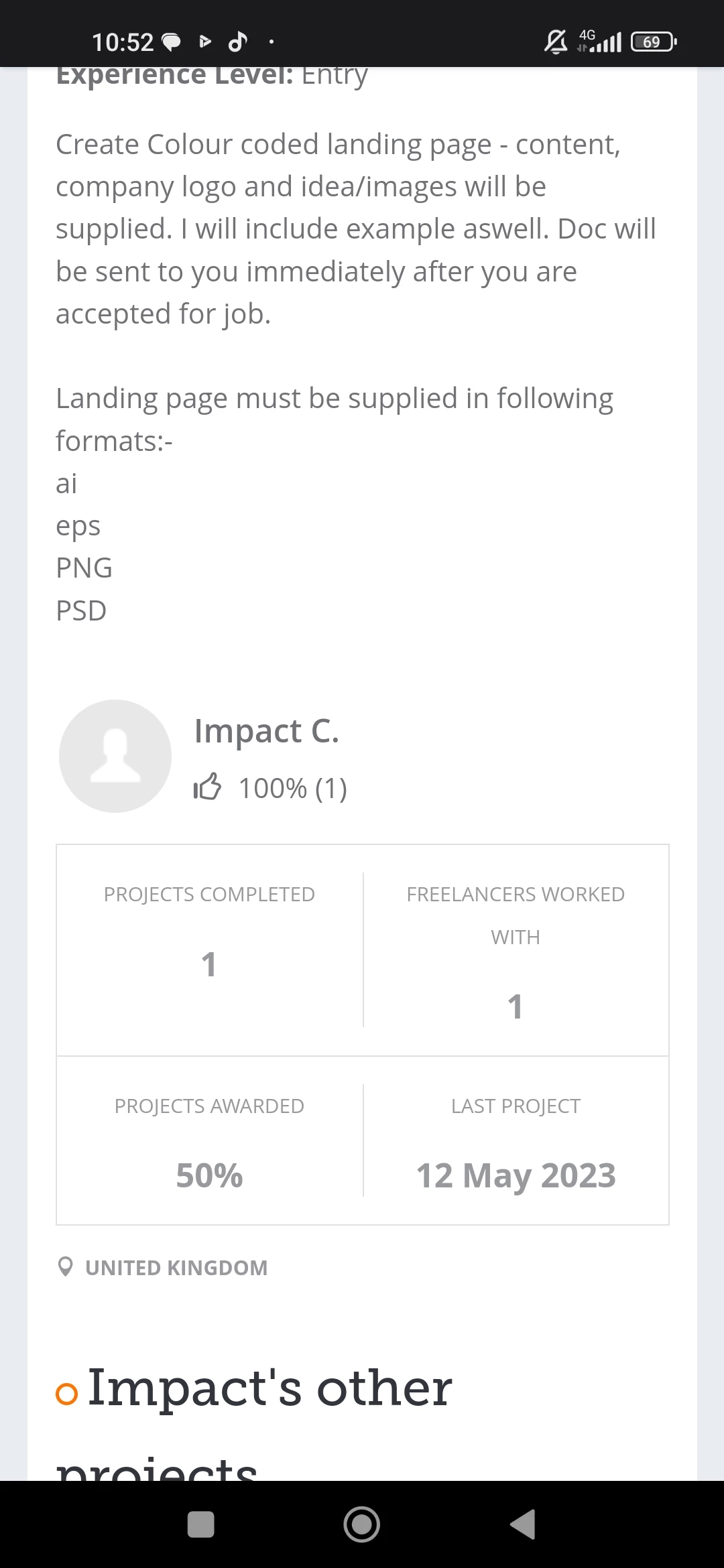Tap the Freelancers Worked With stat cell
This screenshot has width=724, height=1568.
click(516, 950)
